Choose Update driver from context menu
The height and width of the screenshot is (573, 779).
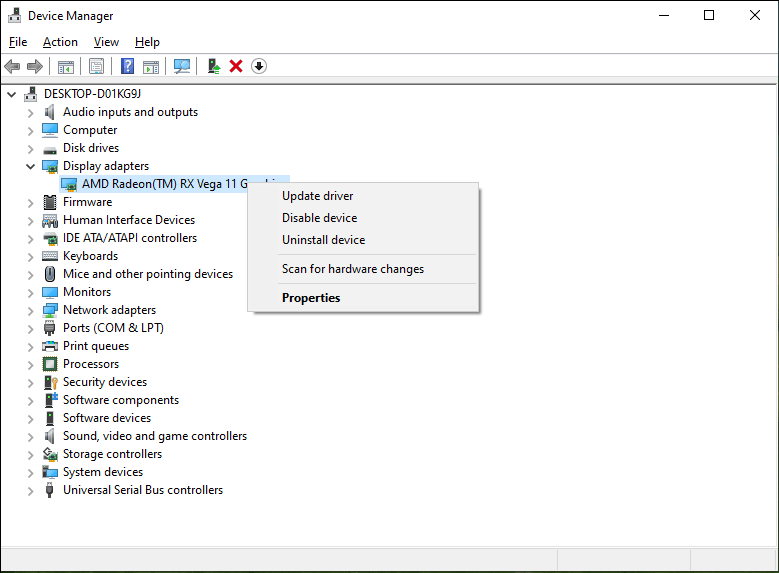(x=363, y=196)
